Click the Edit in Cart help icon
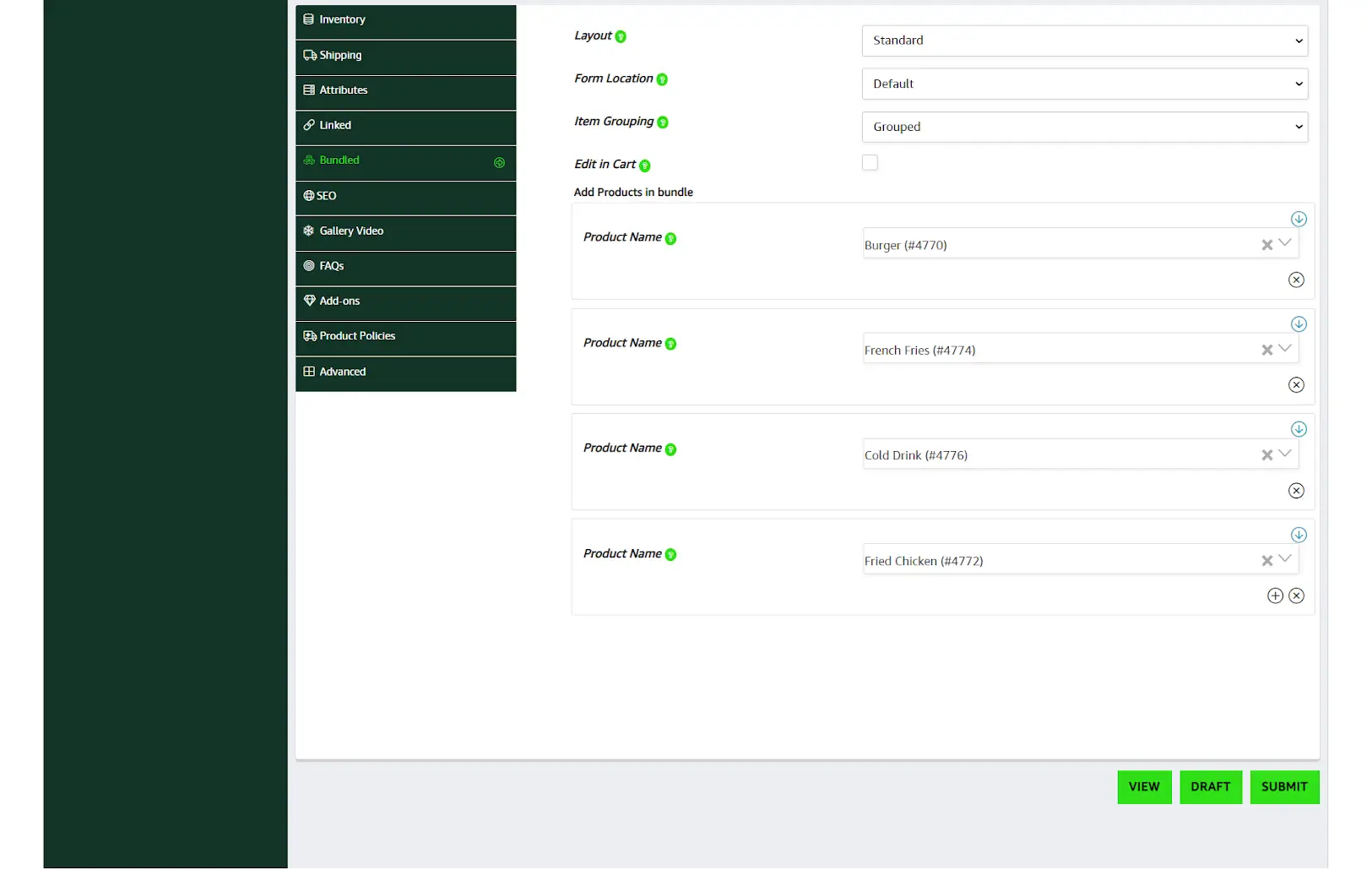 click(x=645, y=166)
